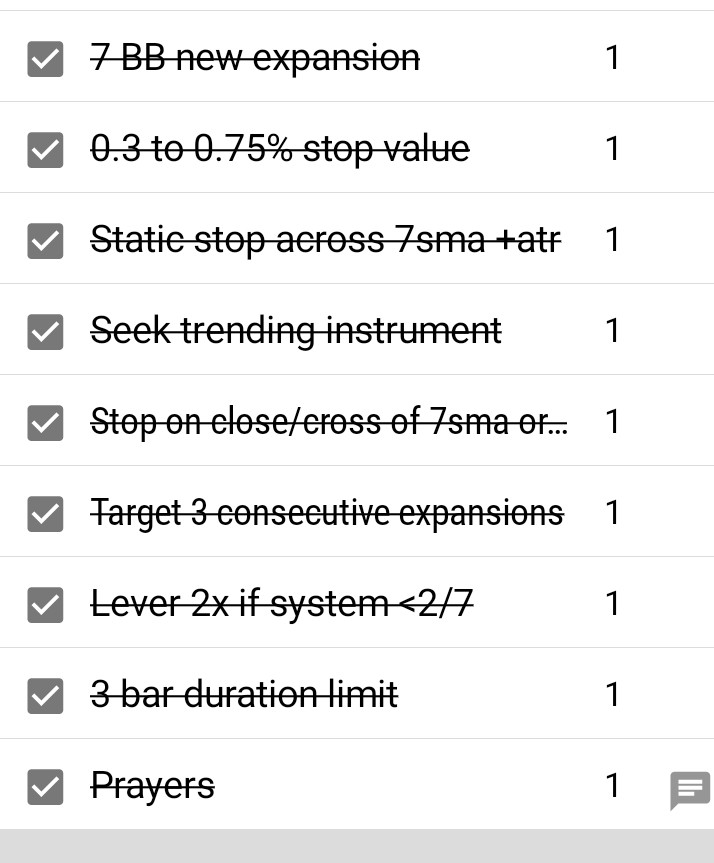Viewport: 714px width, 863px height.
Task: Open the "Lever 2x if system <2/7" item
Action: point(282,604)
